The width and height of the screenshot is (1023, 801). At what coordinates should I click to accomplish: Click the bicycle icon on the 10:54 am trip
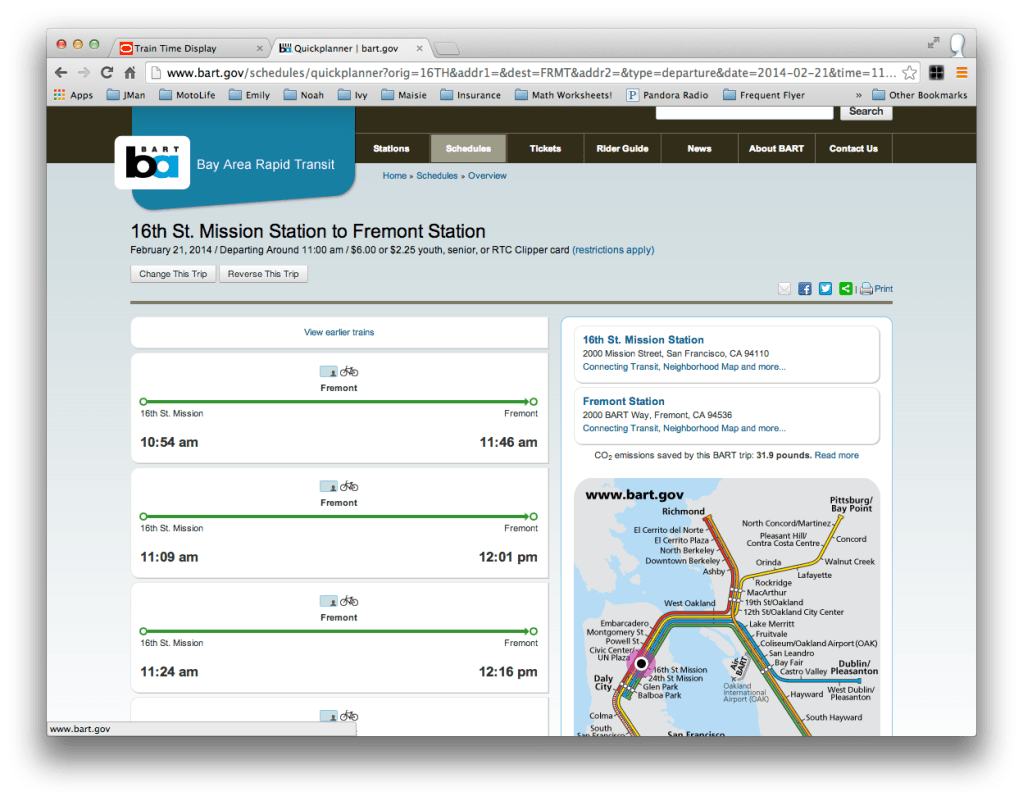tap(348, 371)
